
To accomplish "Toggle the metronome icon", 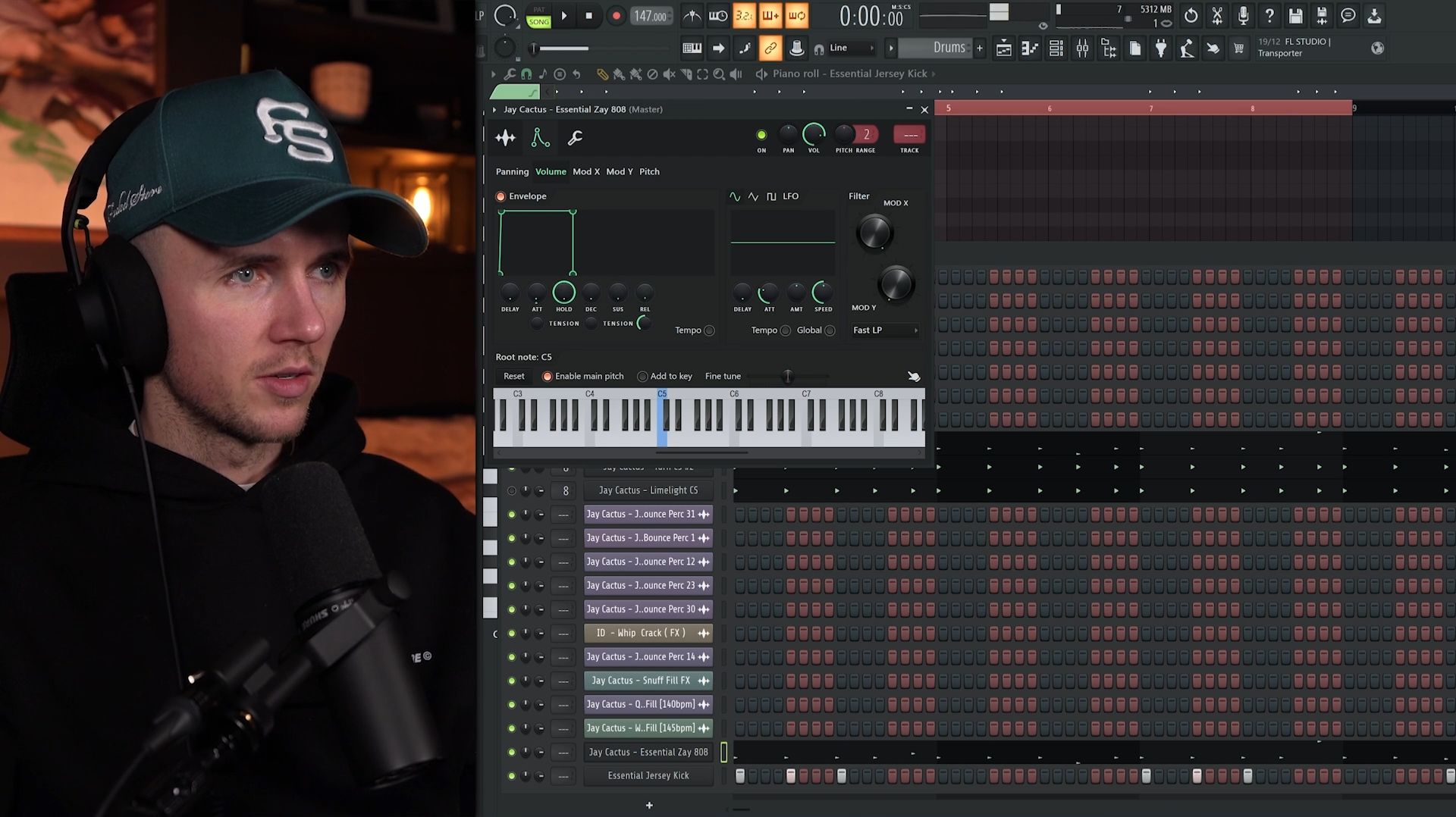I will tap(692, 16).
